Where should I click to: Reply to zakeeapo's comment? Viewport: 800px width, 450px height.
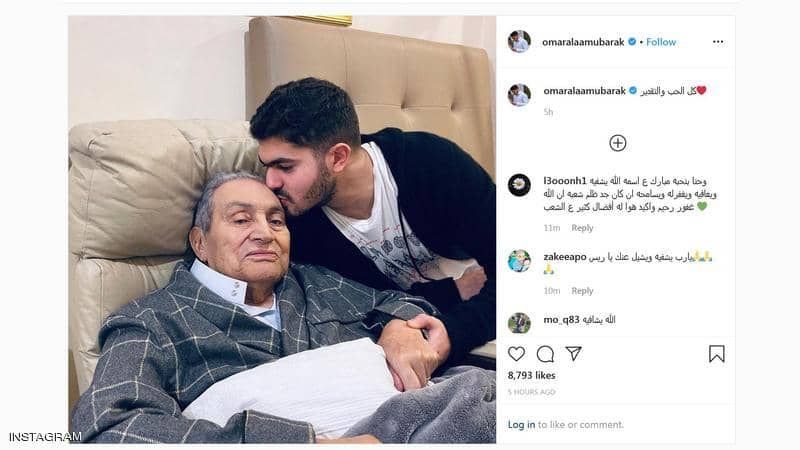coord(582,291)
